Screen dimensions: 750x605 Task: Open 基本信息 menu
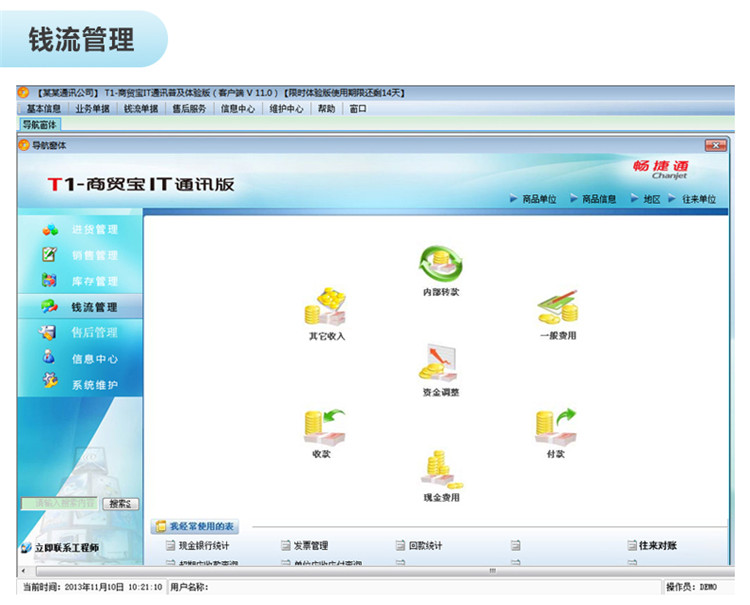pyautogui.click(x=44, y=109)
